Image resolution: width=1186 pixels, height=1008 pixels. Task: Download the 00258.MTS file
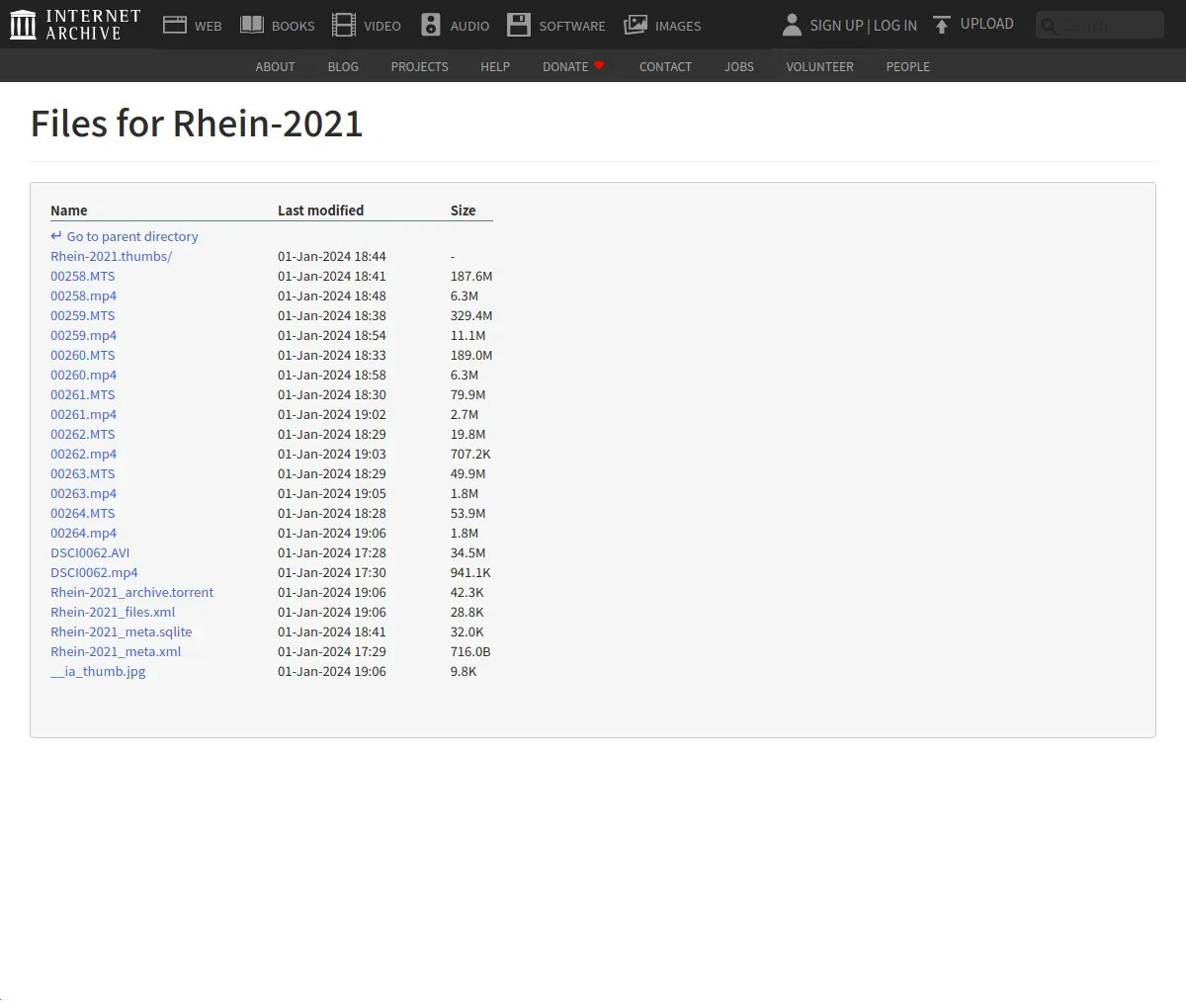[83, 276]
